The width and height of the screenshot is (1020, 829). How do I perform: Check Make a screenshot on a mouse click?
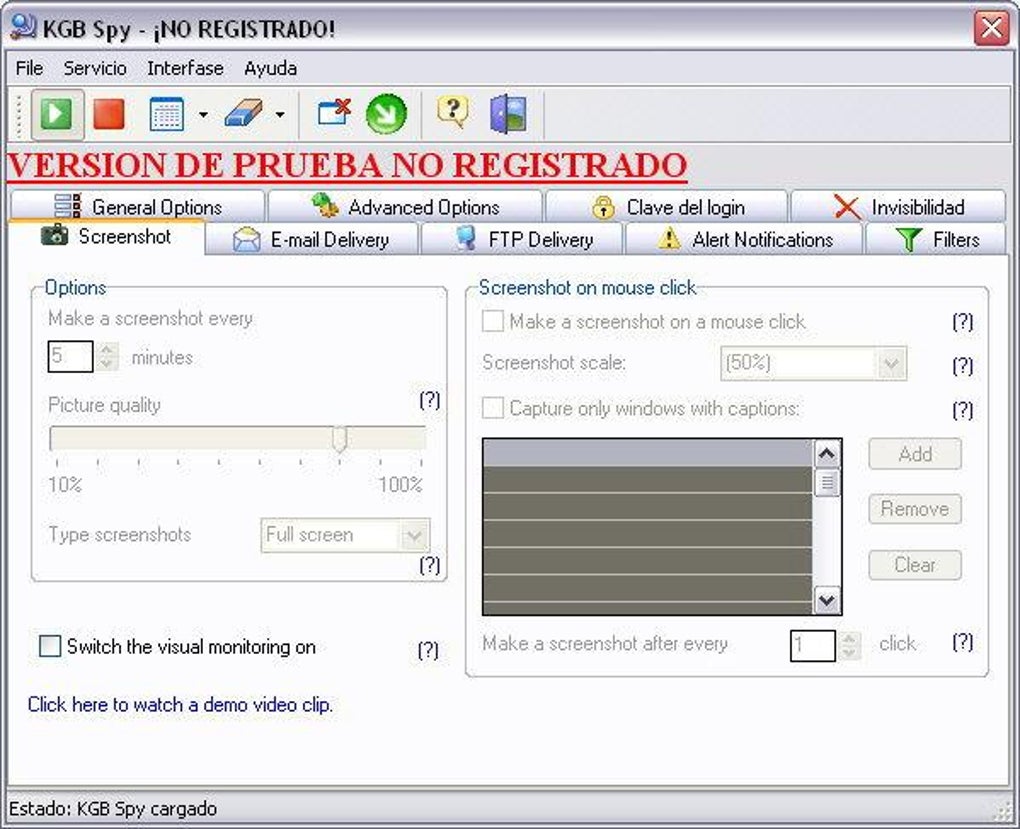[x=492, y=321]
